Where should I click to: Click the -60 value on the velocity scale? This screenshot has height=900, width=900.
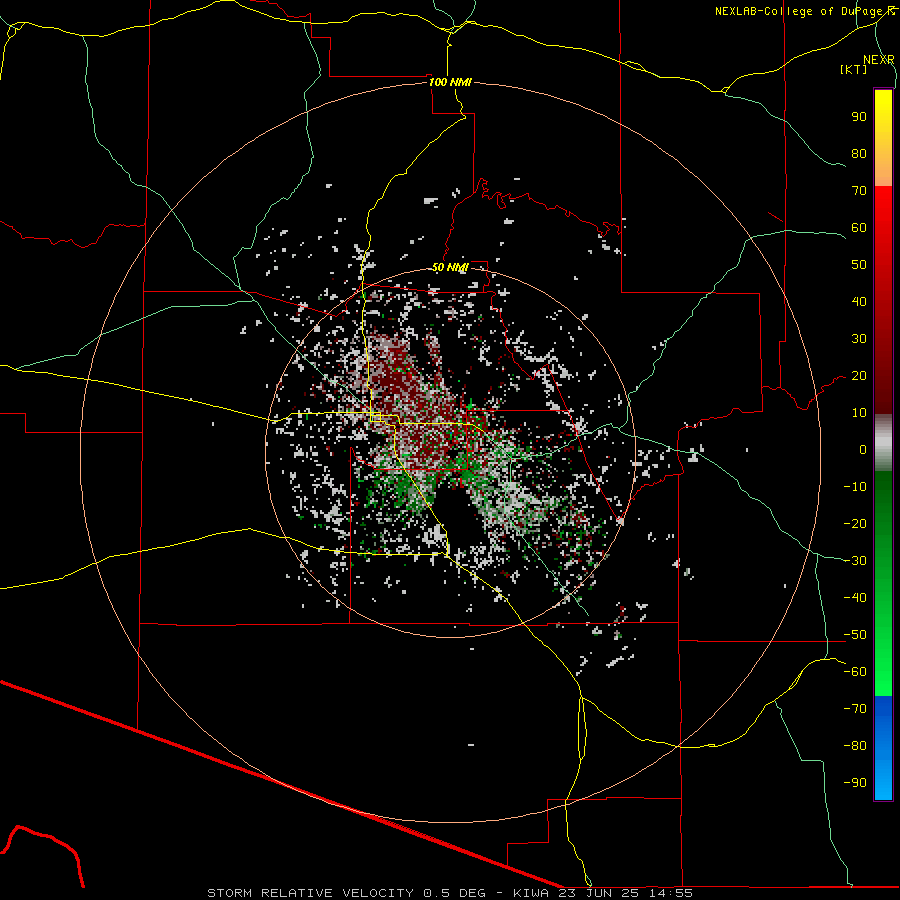coord(855,672)
